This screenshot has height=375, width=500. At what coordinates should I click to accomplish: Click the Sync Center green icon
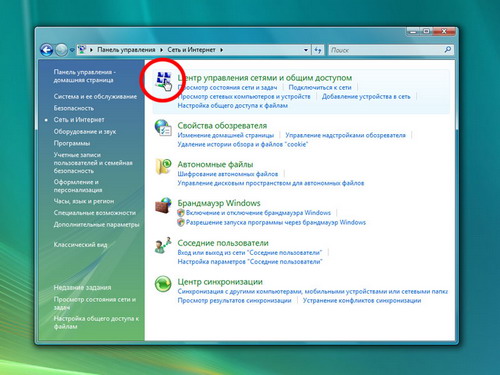tap(163, 284)
